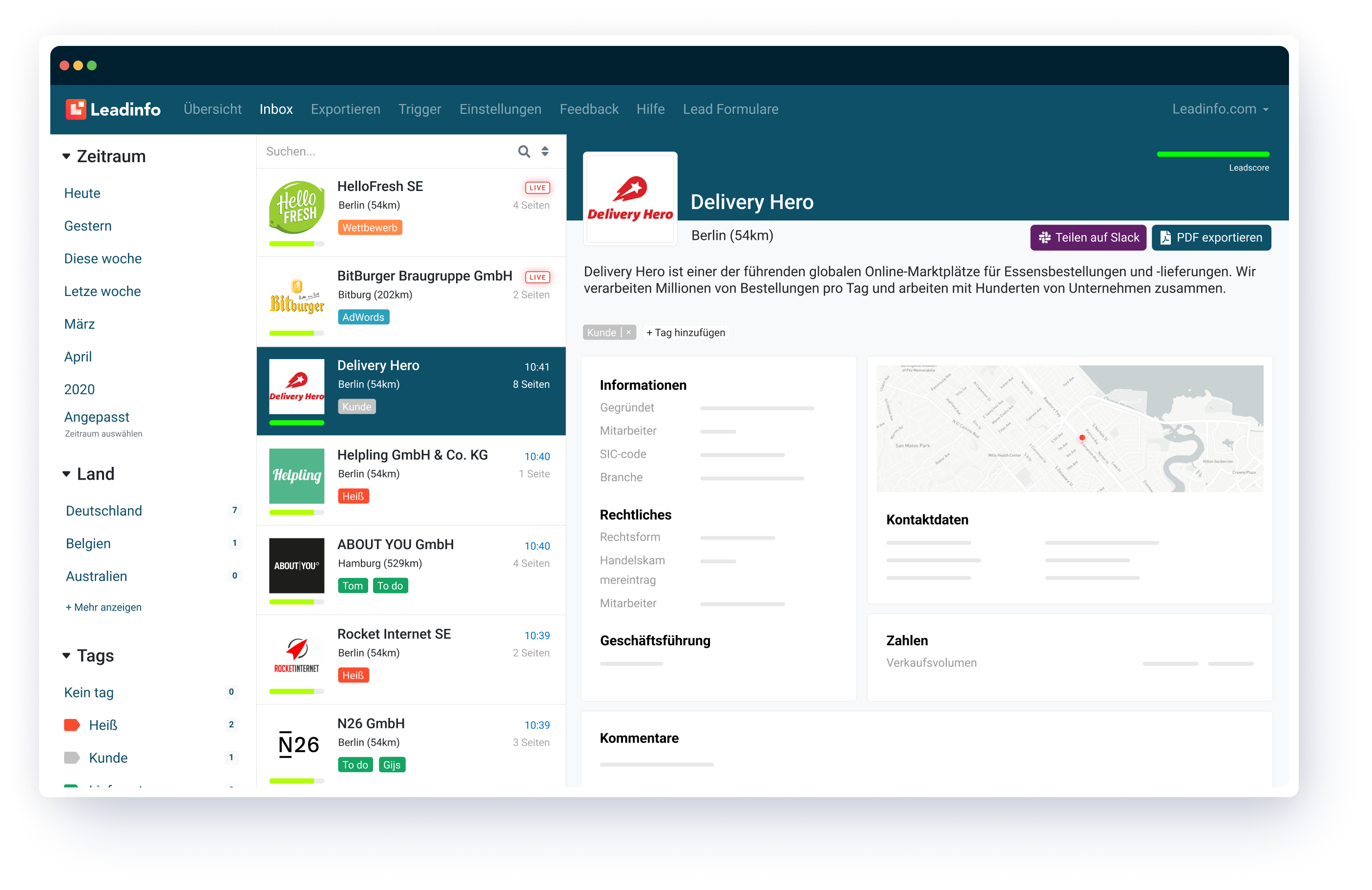
Task: Collapse the Tags section
Action: (66, 656)
